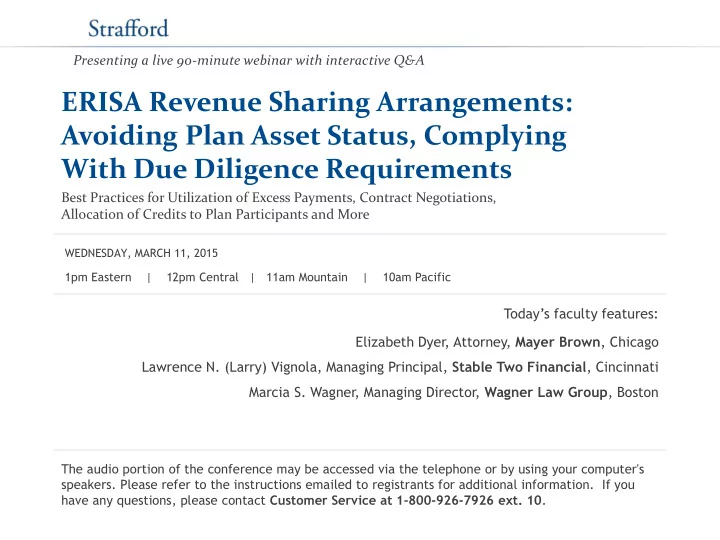Click the "11am Mountain" time
The height and width of the screenshot is (540, 720).
[307, 277]
